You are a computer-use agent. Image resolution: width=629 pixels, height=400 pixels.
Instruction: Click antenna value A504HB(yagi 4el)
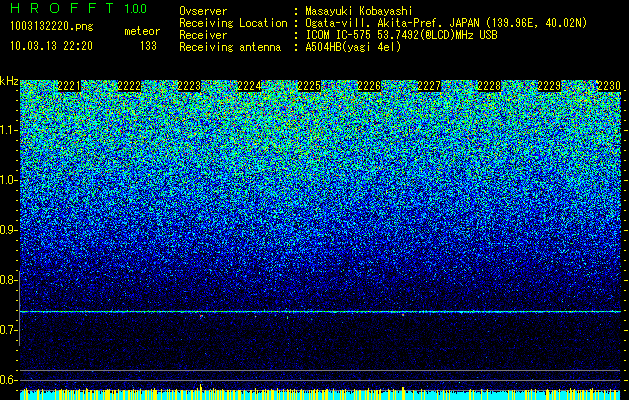pyautogui.click(x=353, y=47)
